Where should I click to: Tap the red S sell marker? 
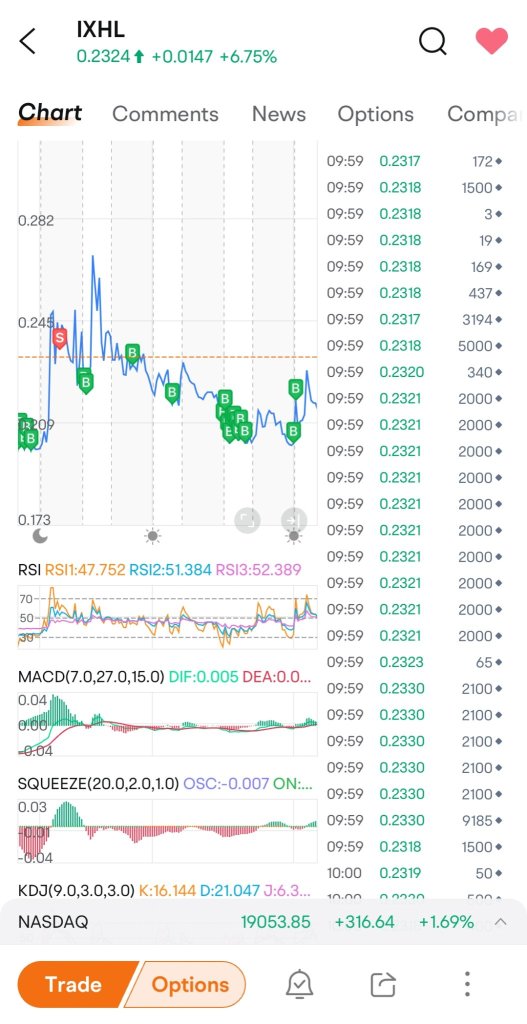click(x=59, y=338)
